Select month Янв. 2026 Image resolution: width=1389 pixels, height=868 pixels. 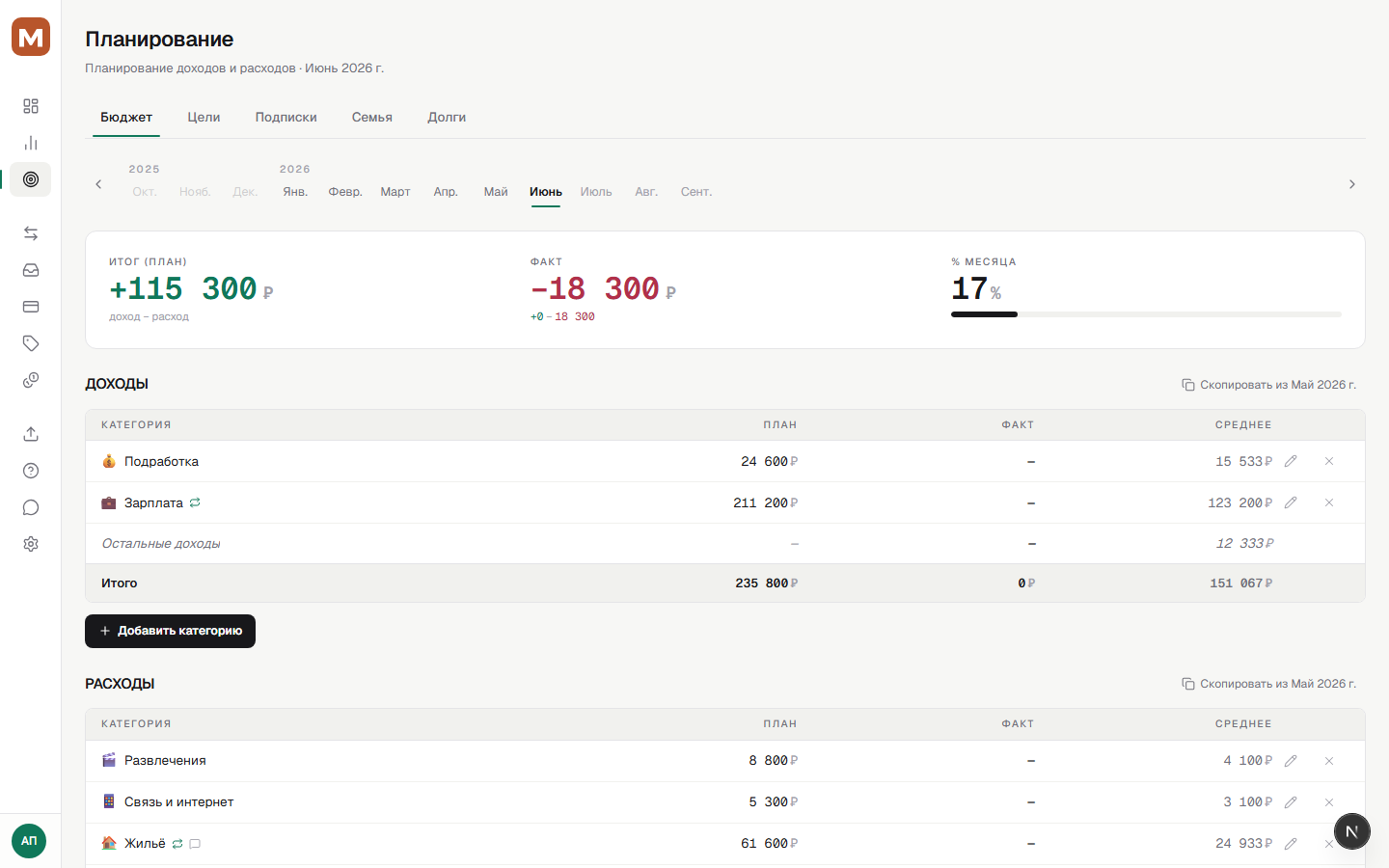pyautogui.click(x=295, y=192)
